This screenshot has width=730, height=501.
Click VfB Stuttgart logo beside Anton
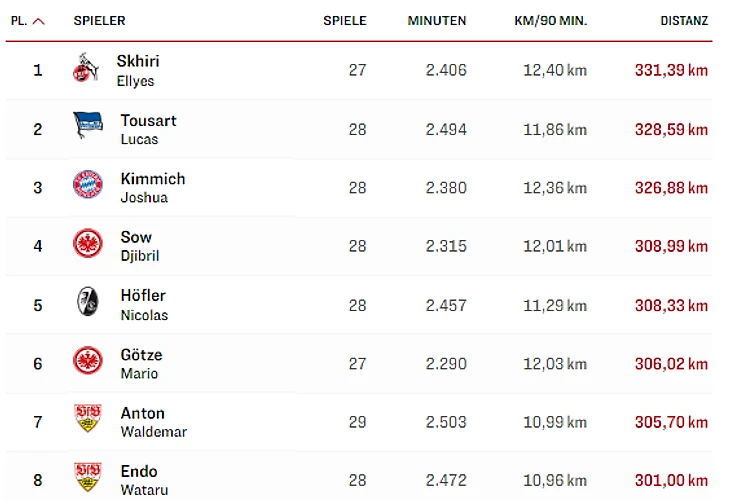(87, 420)
